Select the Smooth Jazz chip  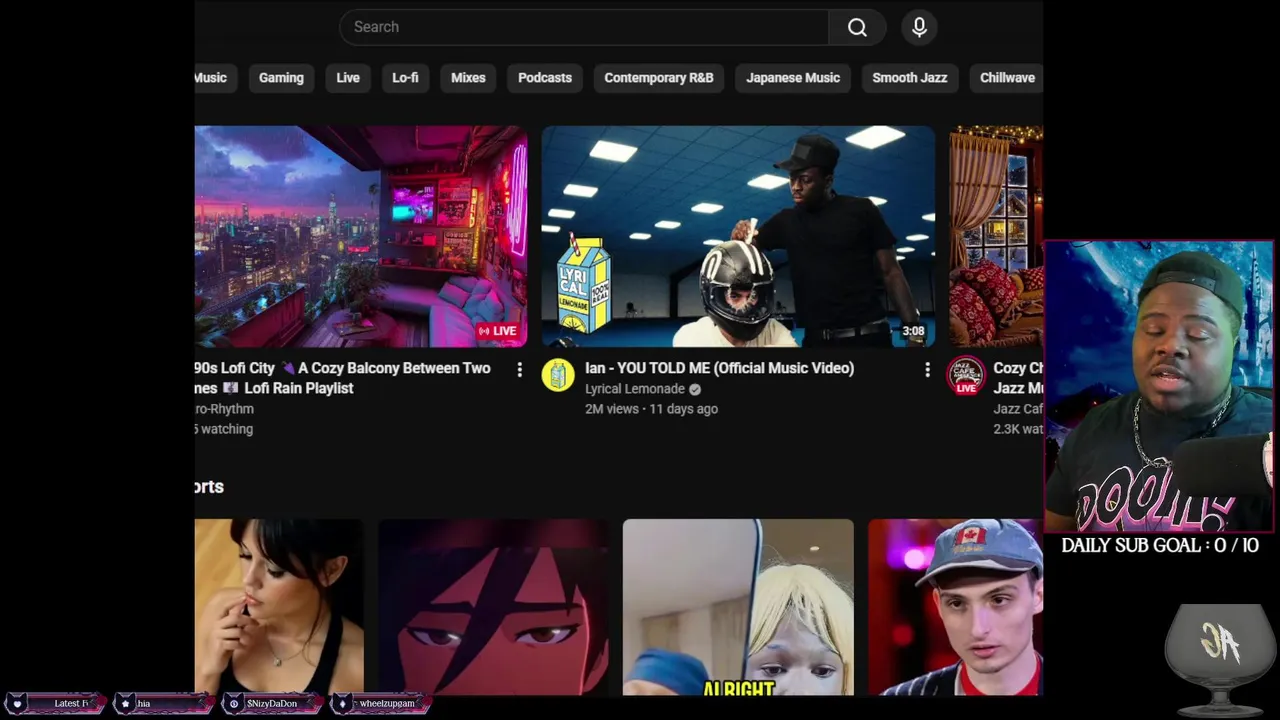click(x=910, y=78)
